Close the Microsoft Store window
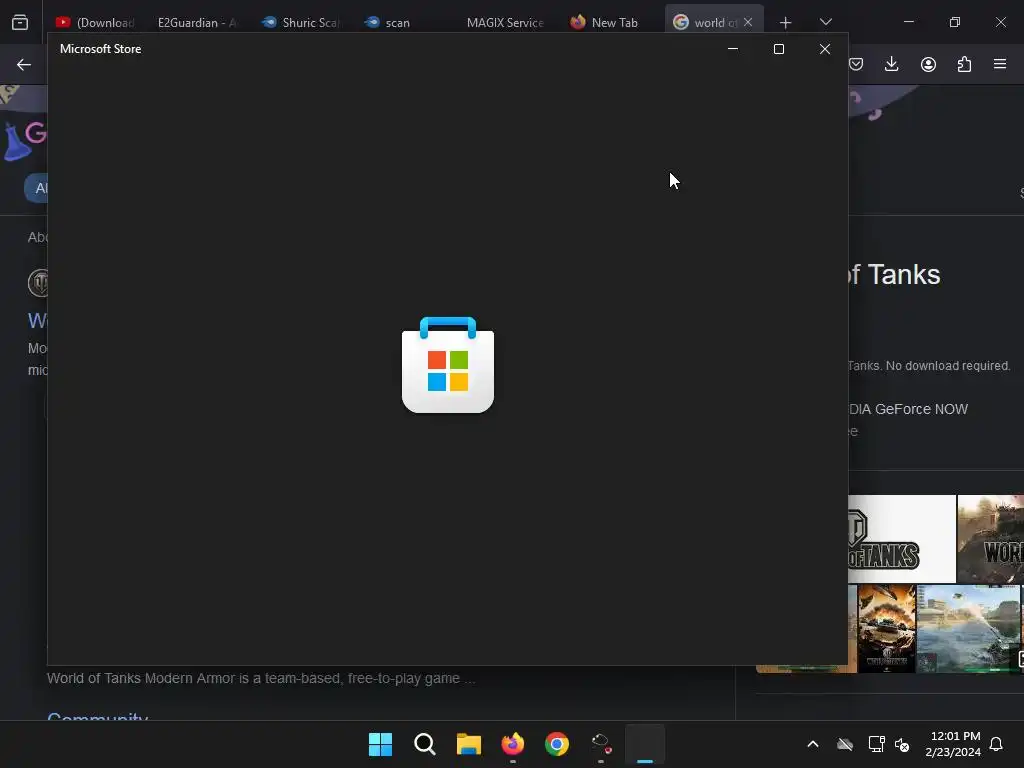This screenshot has width=1024, height=768. click(x=825, y=49)
